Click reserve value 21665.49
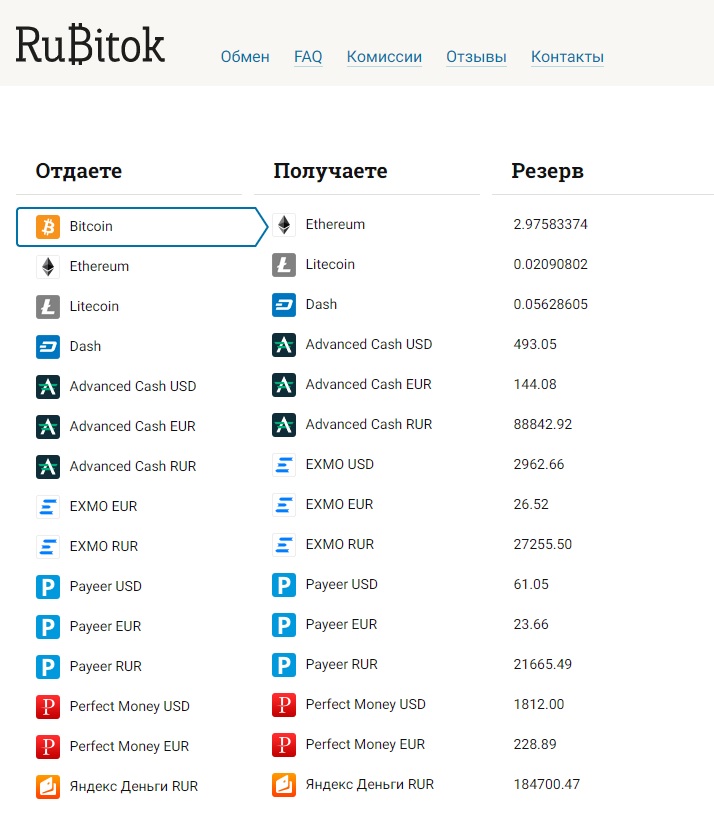 point(543,664)
